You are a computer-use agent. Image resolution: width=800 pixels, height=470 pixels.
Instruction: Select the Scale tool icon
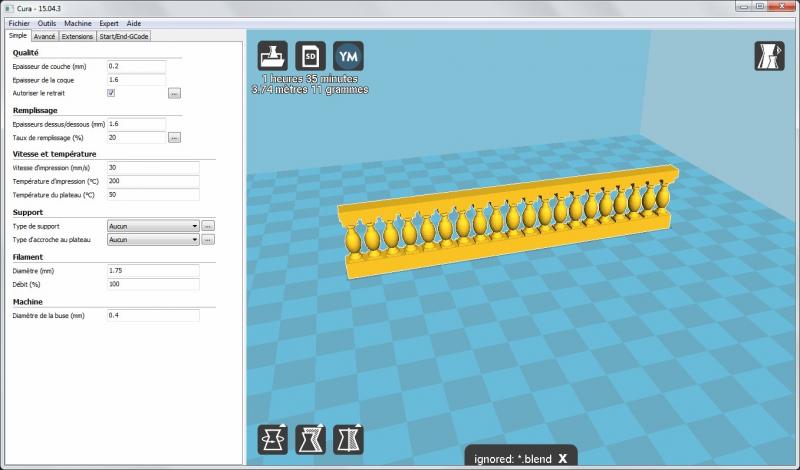pos(310,439)
